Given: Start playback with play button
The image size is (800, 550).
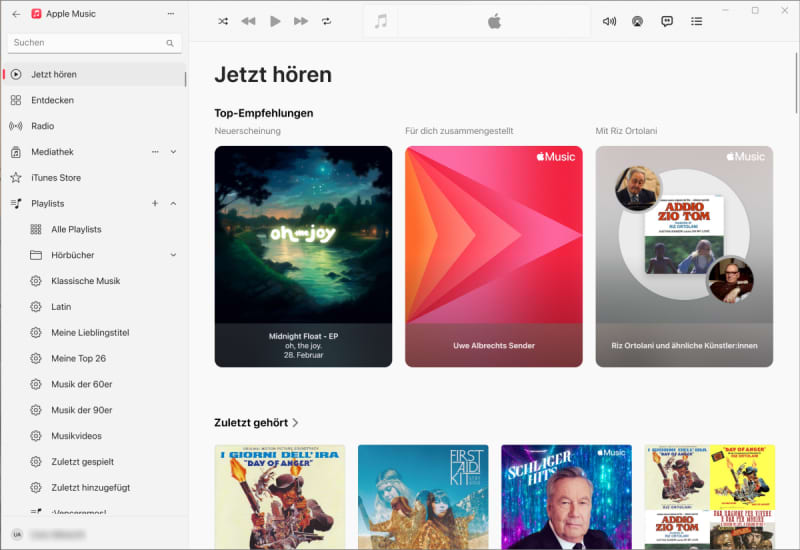Looking at the screenshot, I should tap(275, 21).
